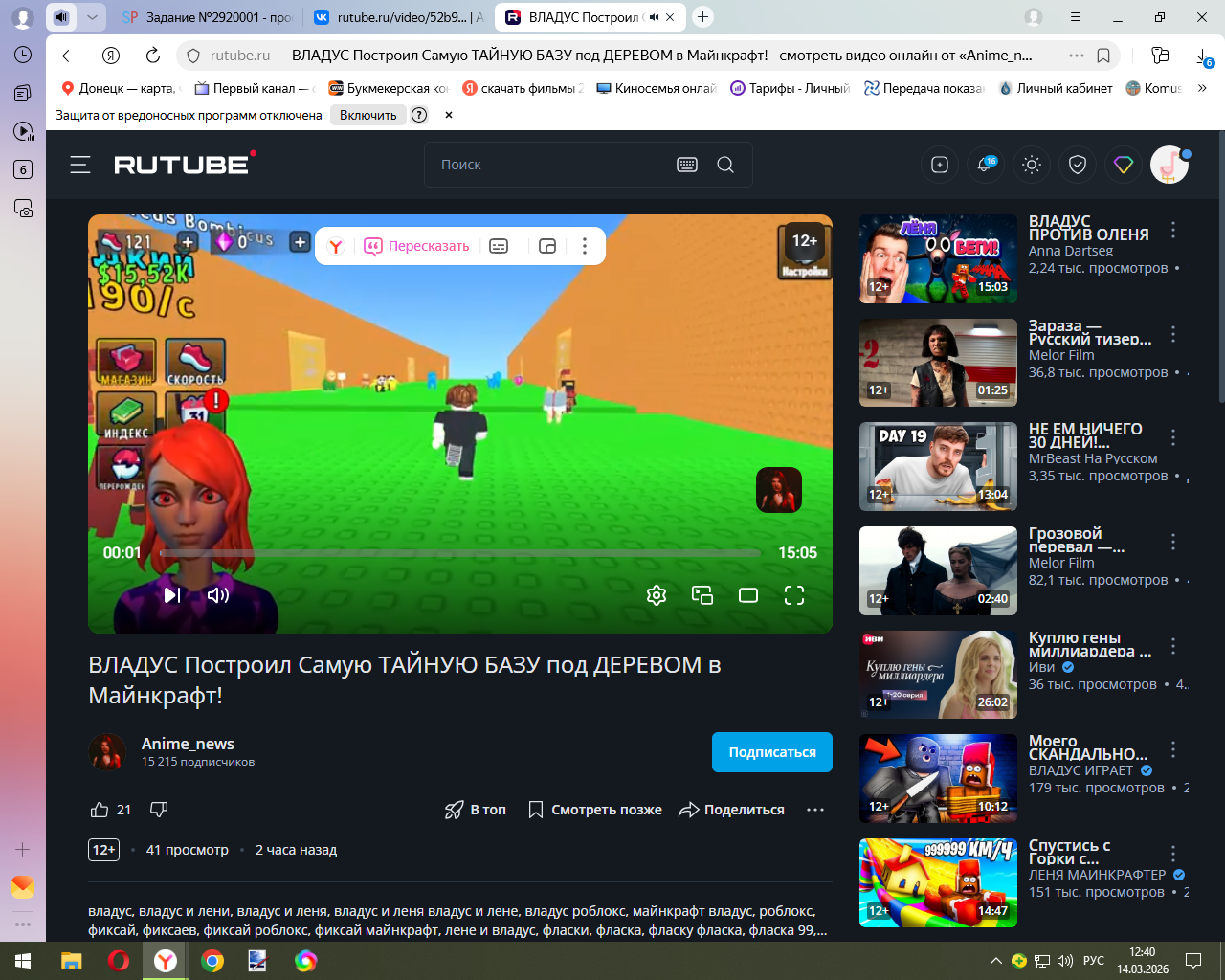The height and width of the screenshot is (980, 1225).
Task: Switch to Задание №2920001 tab
Action: pos(206,17)
